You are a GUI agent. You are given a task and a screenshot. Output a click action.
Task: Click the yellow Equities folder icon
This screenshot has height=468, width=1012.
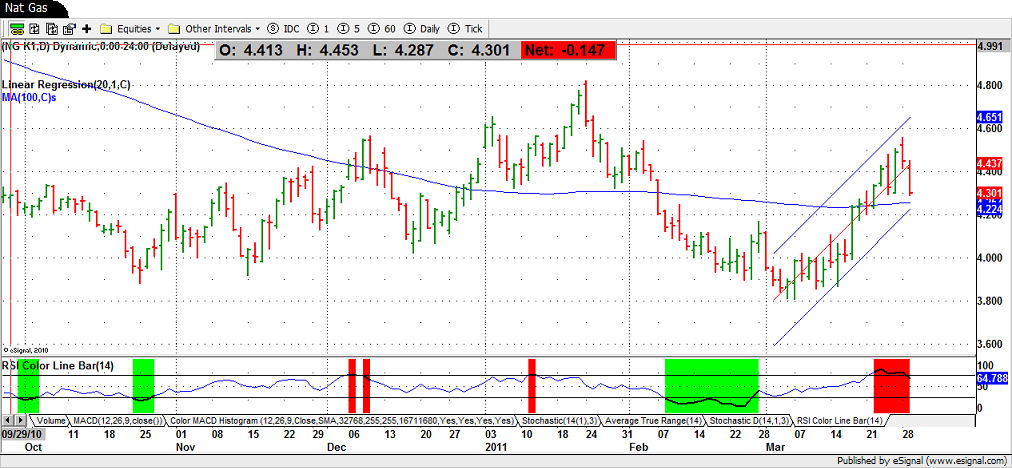coord(105,28)
